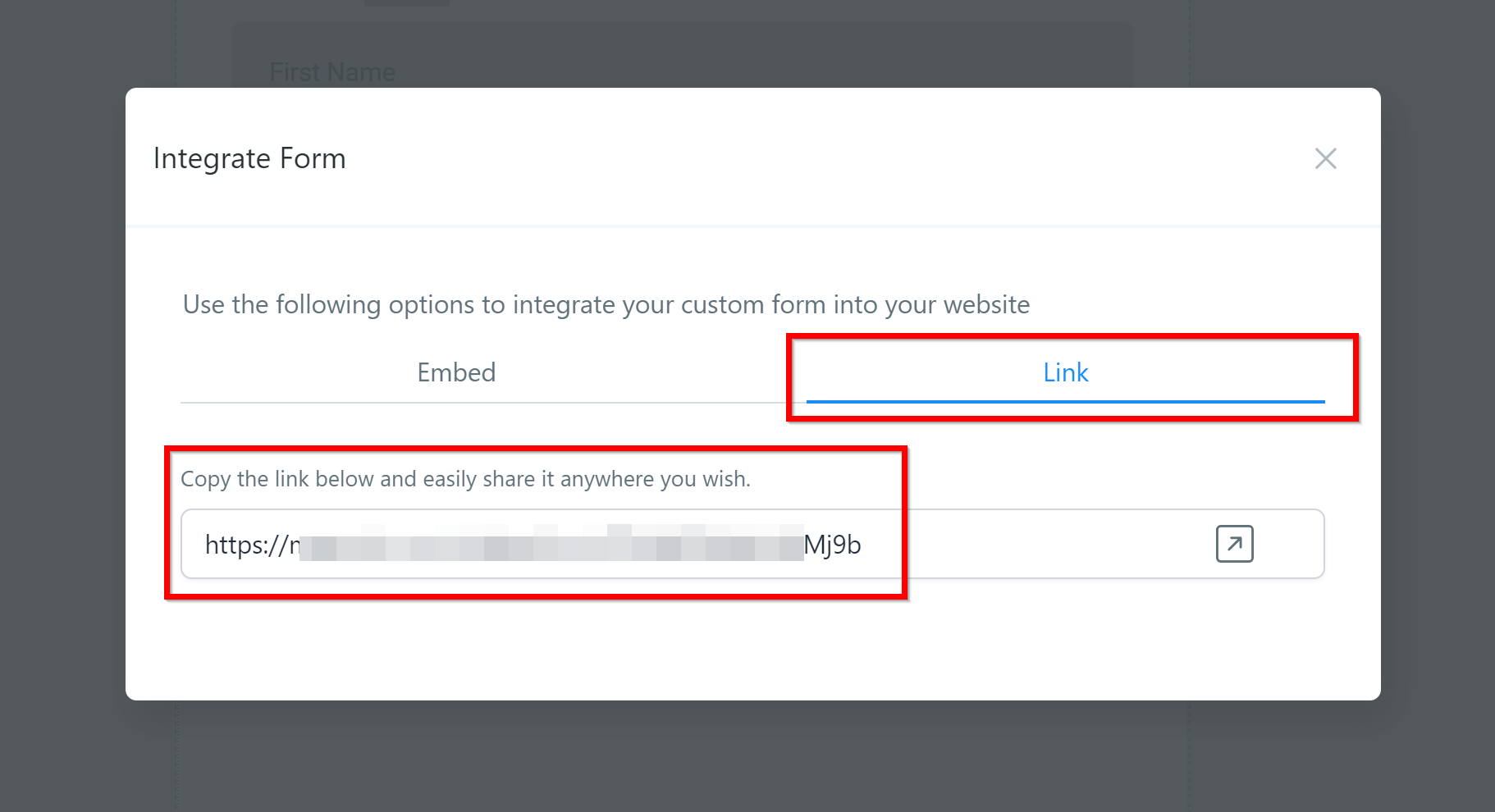The height and width of the screenshot is (812, 1495).
Task: Switch to the Embed tab
Action: [456, 372]
